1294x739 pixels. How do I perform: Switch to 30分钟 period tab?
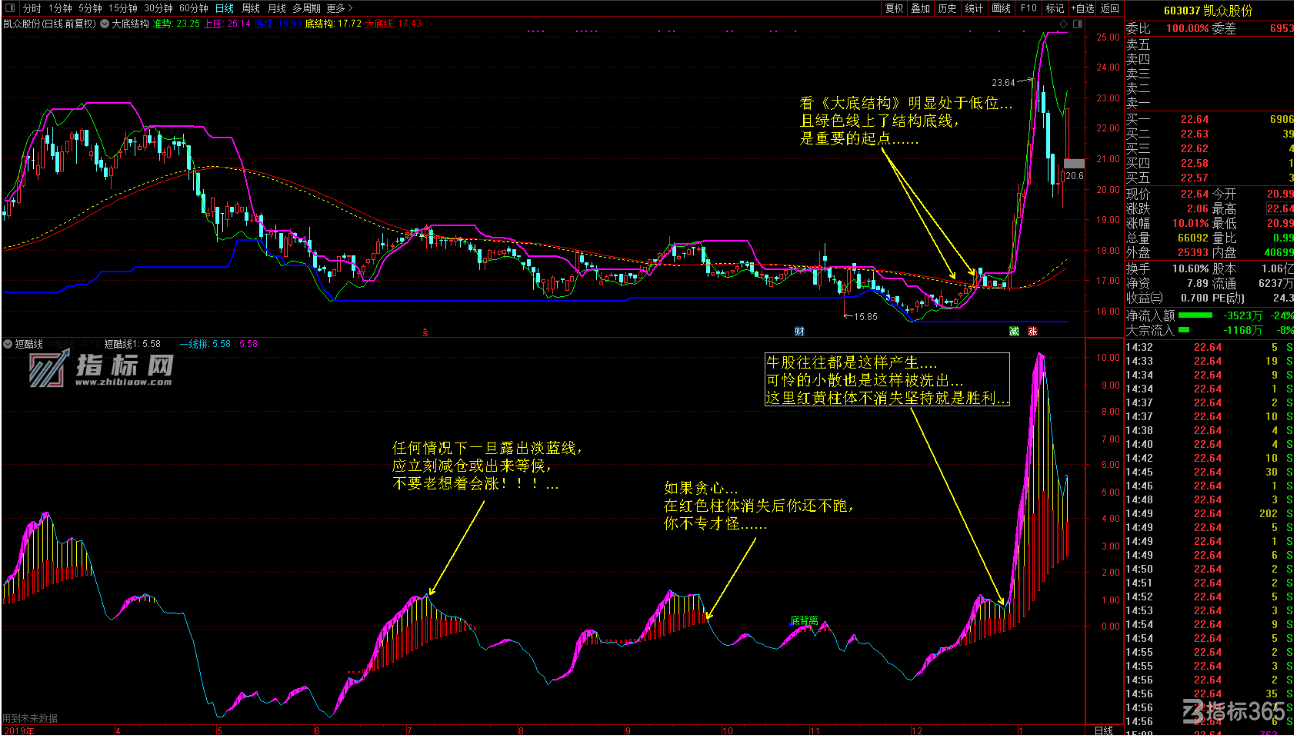[159, 7]
